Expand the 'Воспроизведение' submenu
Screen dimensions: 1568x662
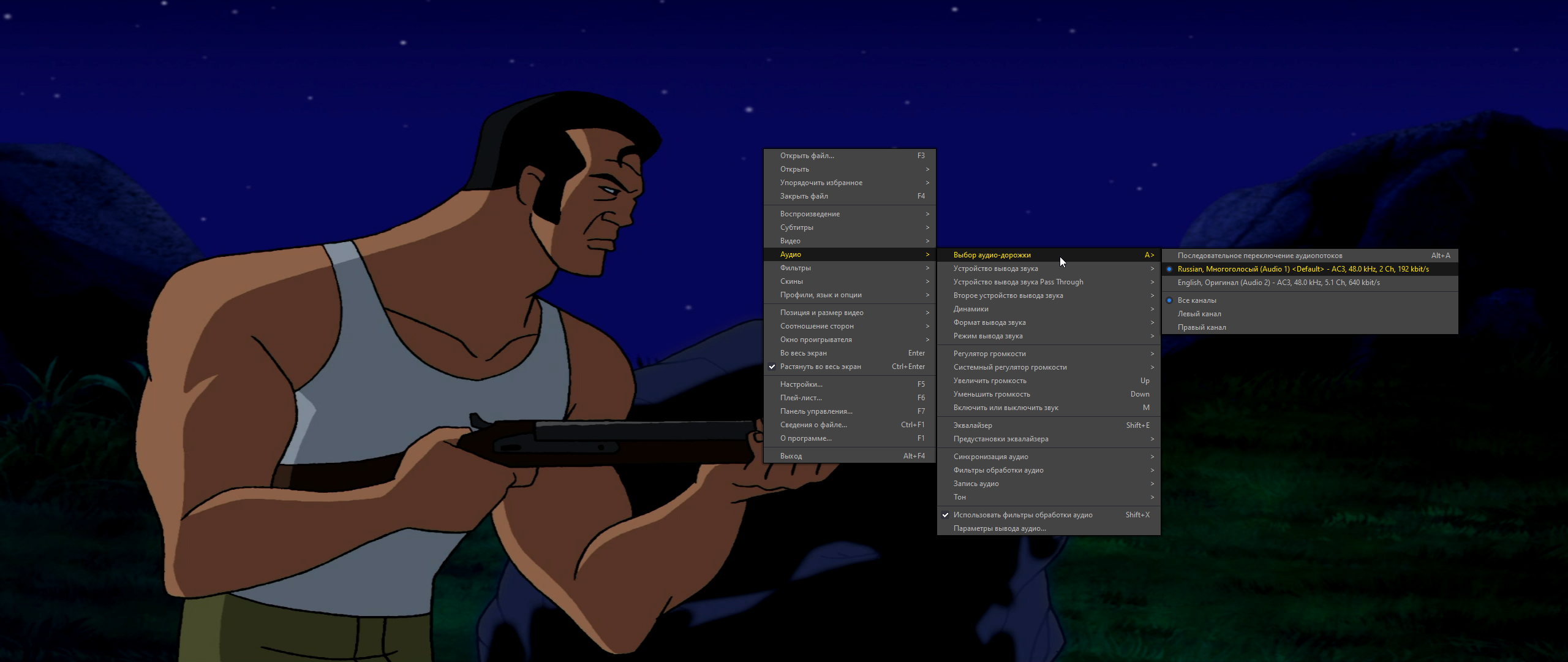(x=850, y=214)
